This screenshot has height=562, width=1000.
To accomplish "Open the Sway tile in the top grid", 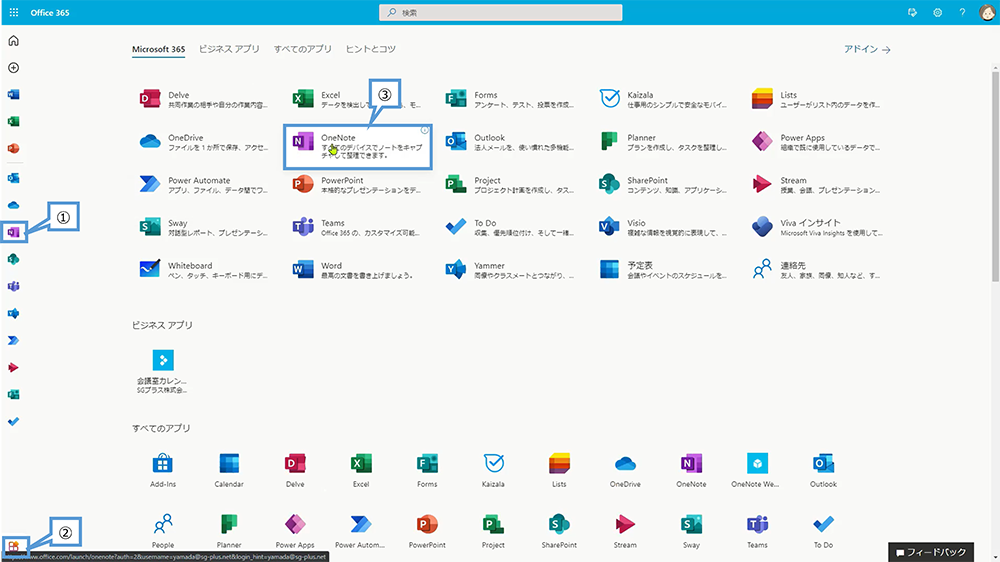I will (x=204, y=227).
